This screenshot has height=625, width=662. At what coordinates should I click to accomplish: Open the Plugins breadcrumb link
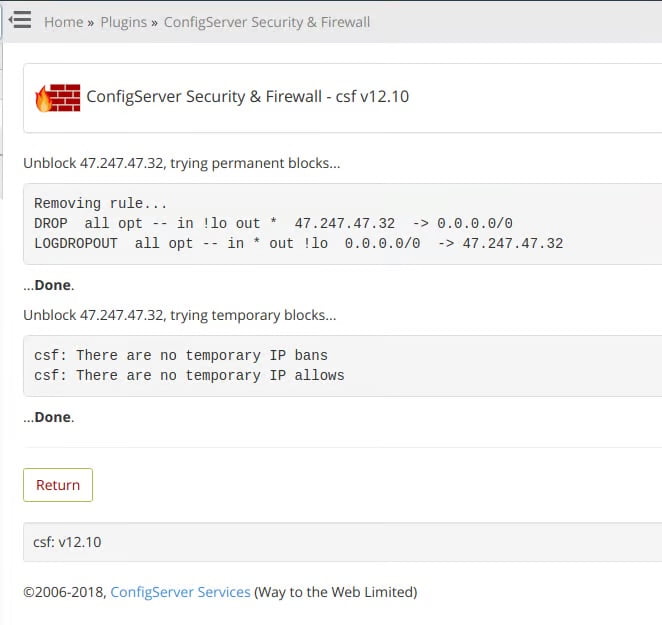(x=124, y=22)
